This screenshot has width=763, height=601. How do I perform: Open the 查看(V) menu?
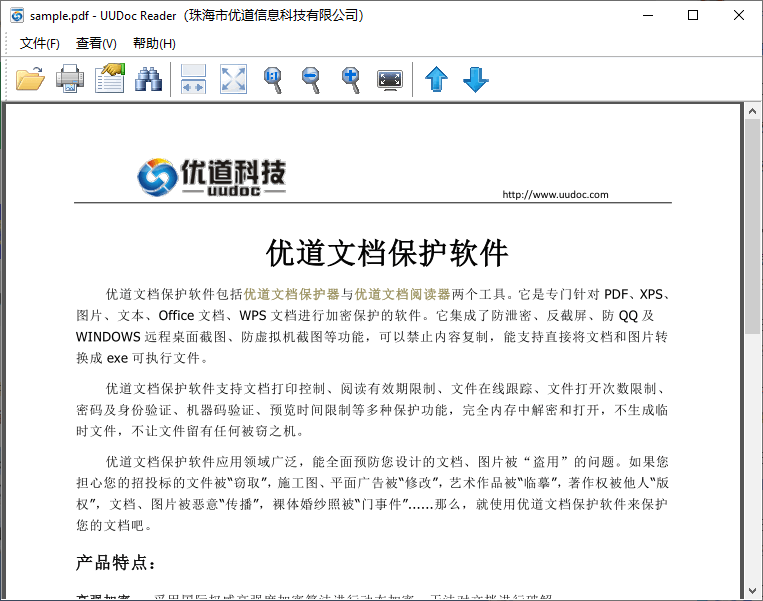(96, 43)
